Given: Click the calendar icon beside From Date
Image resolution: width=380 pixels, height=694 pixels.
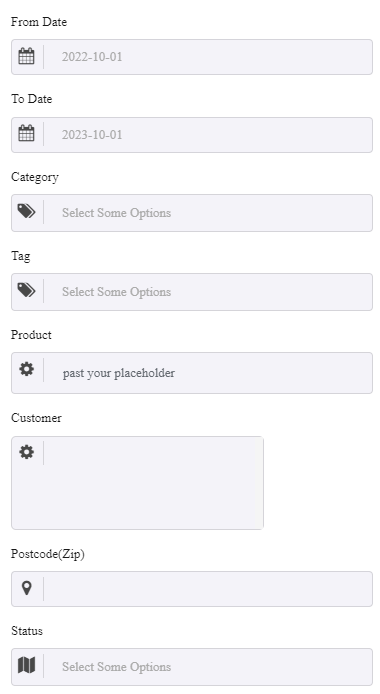Looking at the screenshot, I should (x=27, y=57).
